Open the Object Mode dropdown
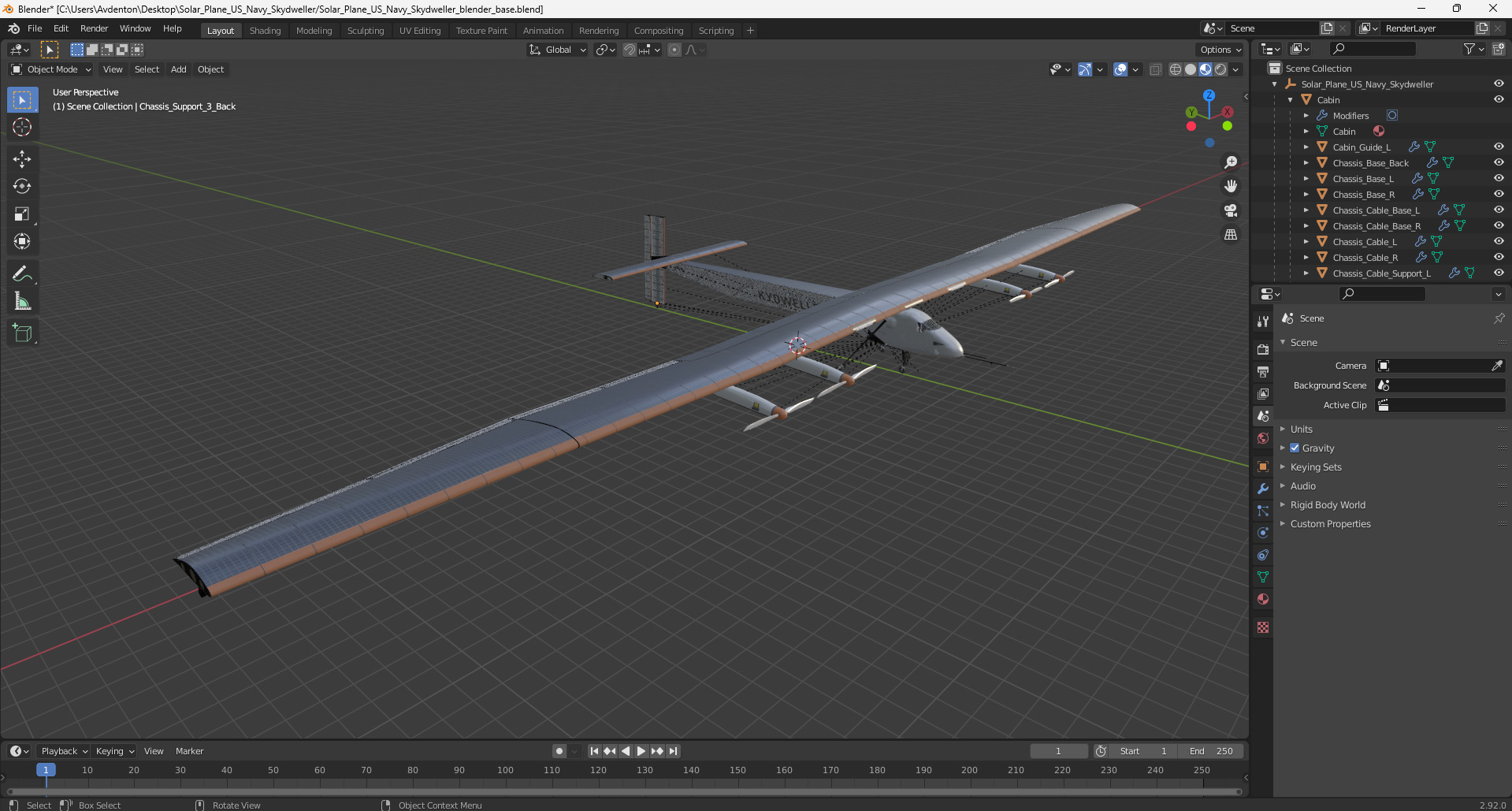This screenshot has width=1512, height=811. (x=51, y=69)
